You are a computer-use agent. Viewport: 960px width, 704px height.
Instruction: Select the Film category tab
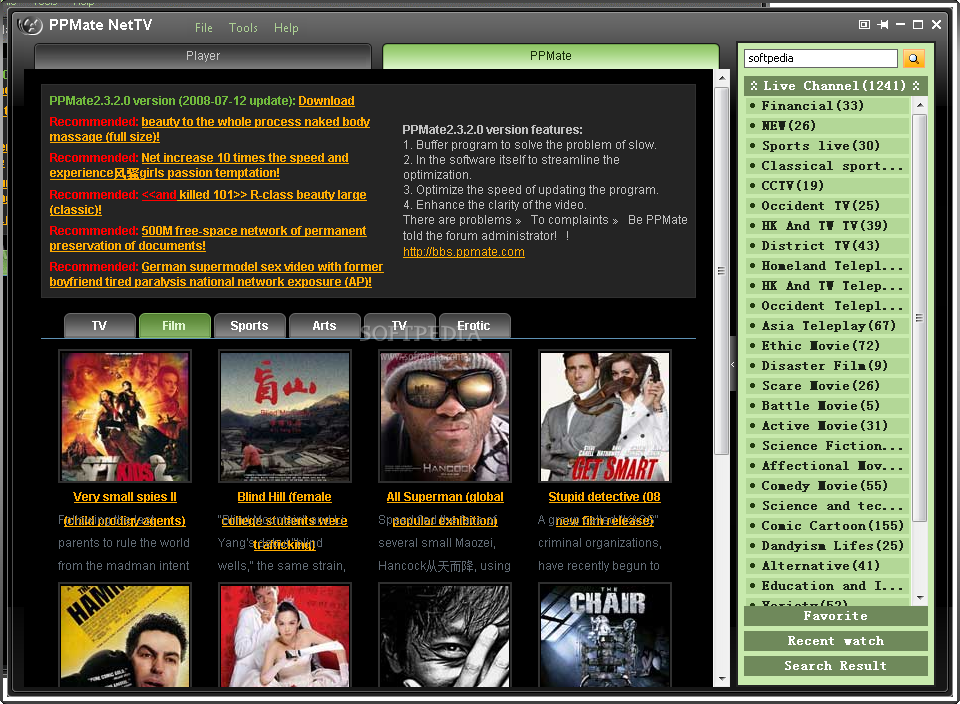[x=174, y=326]
